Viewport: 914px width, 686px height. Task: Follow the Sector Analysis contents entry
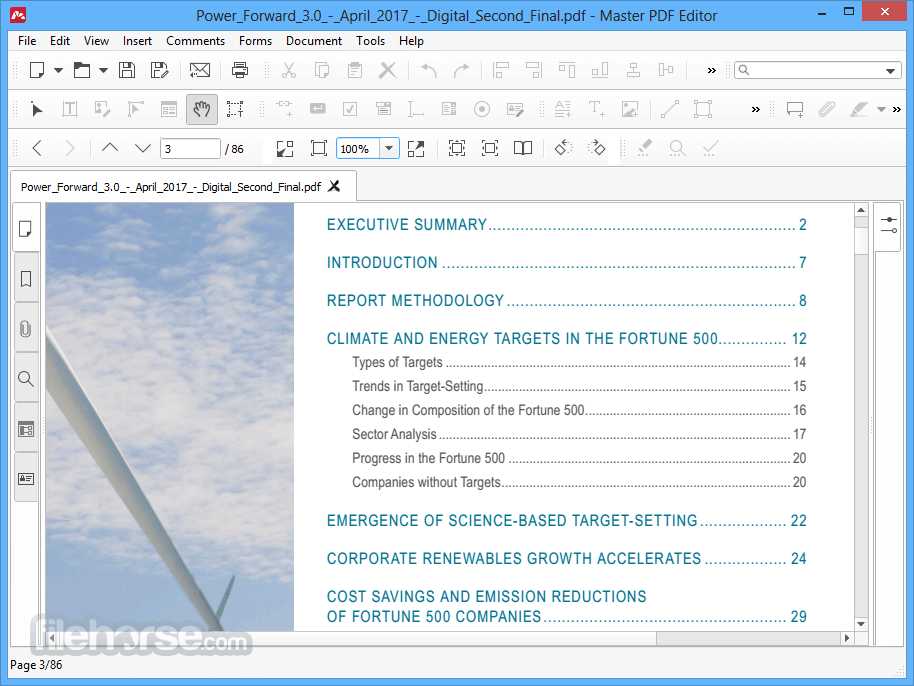579,434
